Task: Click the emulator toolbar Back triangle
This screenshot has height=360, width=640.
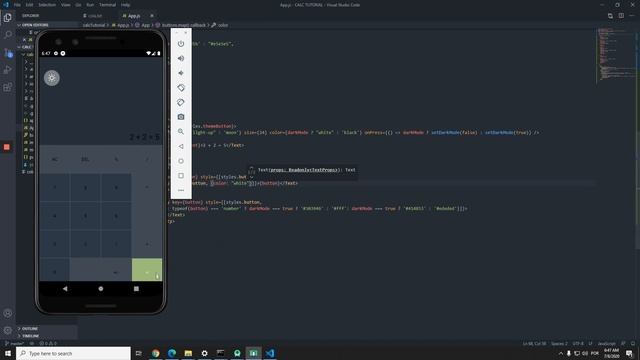Action: tap(181, 147)
